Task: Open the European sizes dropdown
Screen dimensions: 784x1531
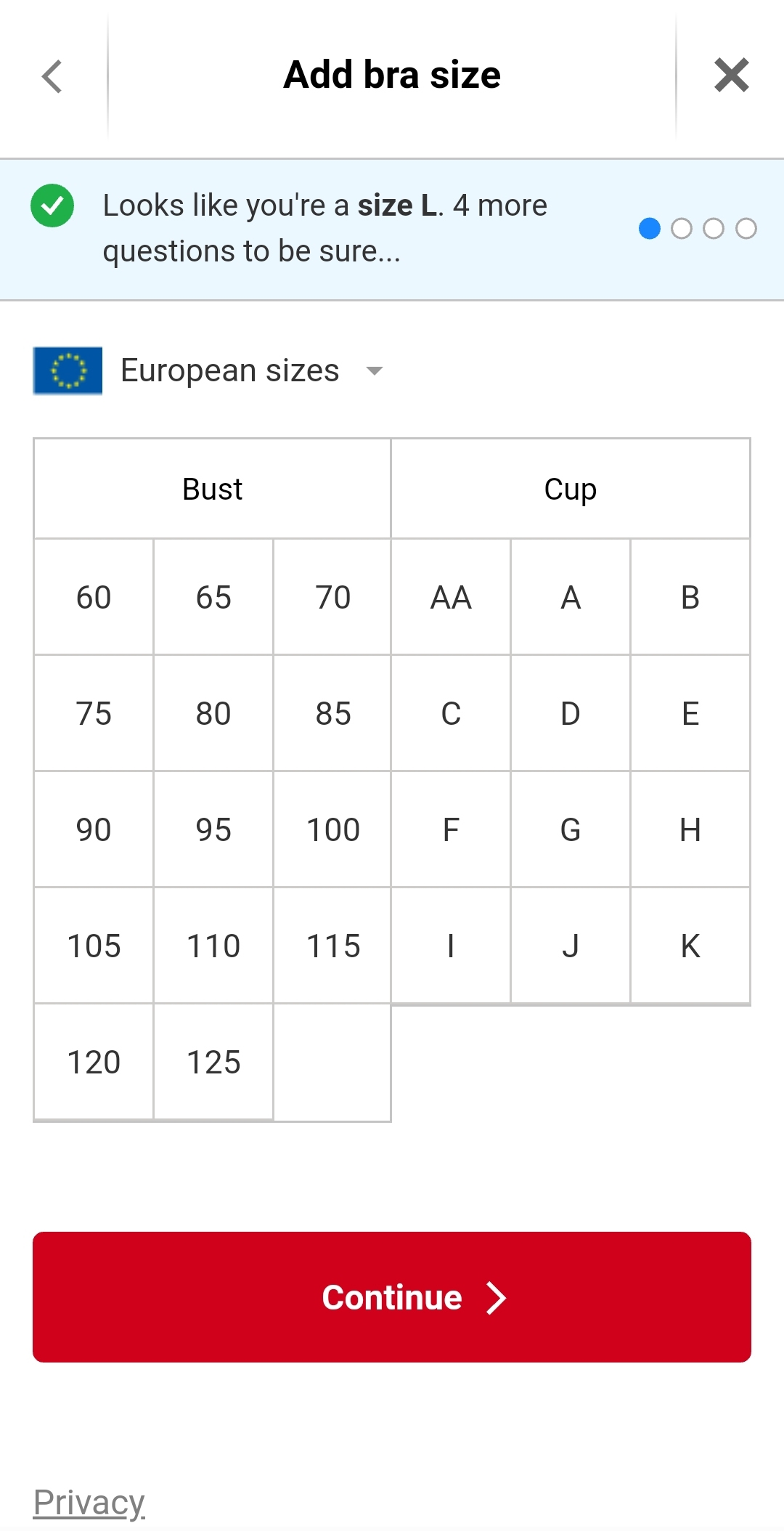Action: pos(229,371)
